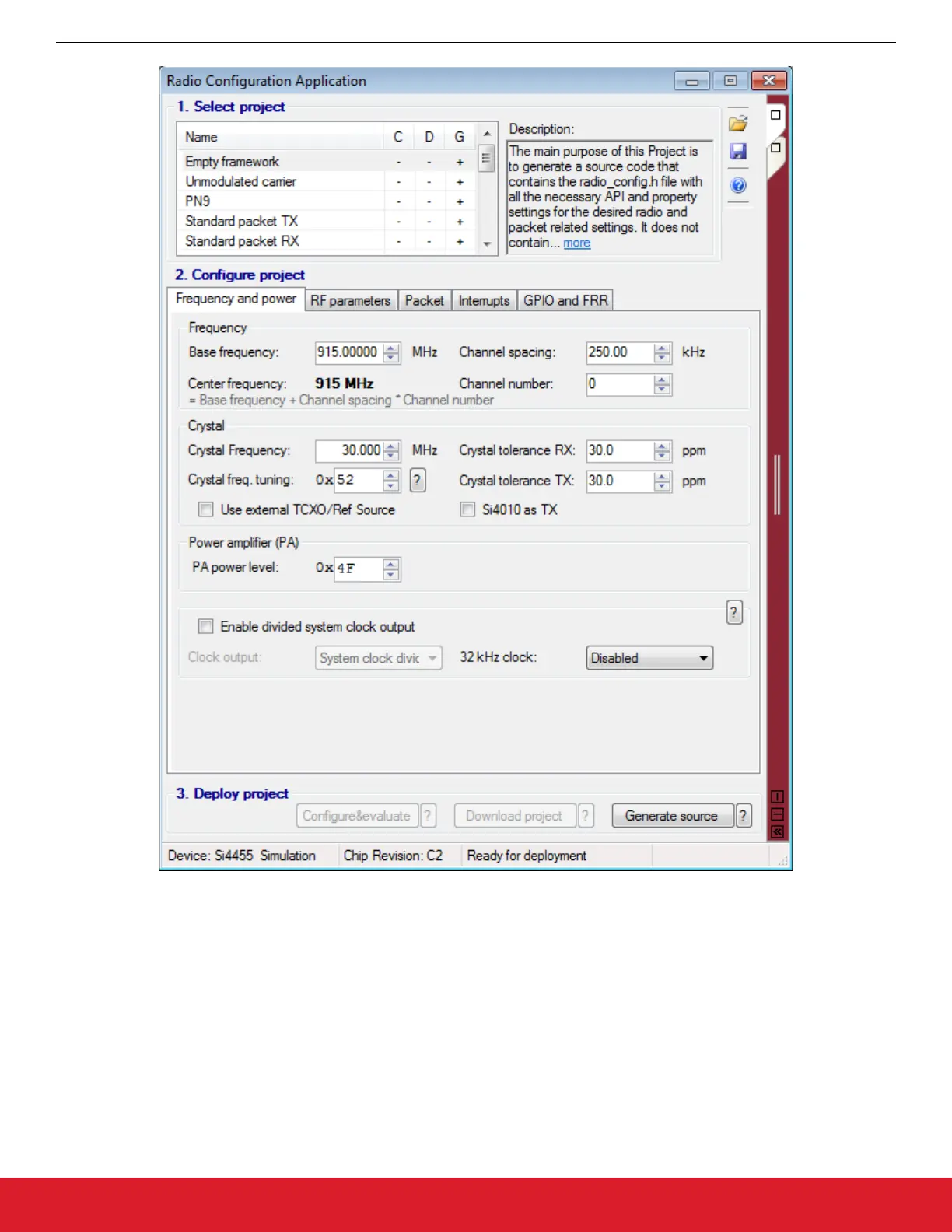Click the Configure&evaluate button
952x1232 pixels.
click(357, 816)
